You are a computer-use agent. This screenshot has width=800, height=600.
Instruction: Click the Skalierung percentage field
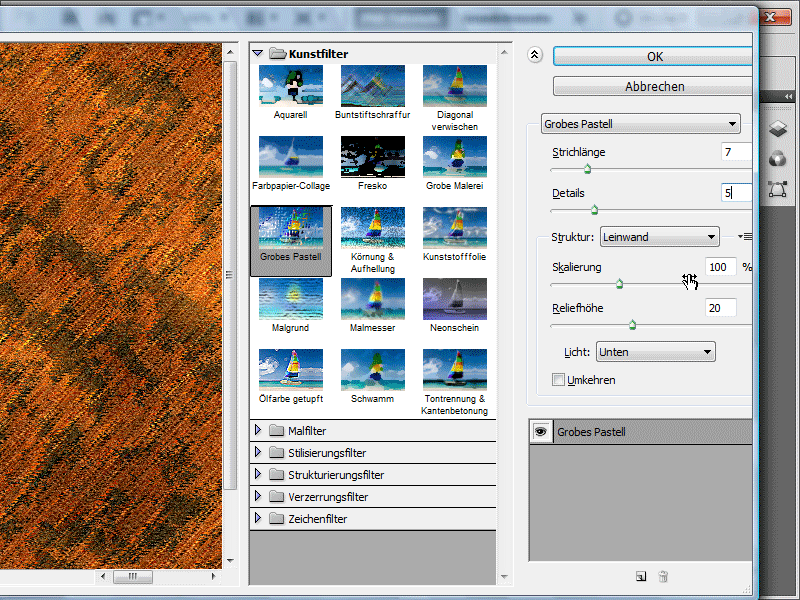(x=720, y=267)
